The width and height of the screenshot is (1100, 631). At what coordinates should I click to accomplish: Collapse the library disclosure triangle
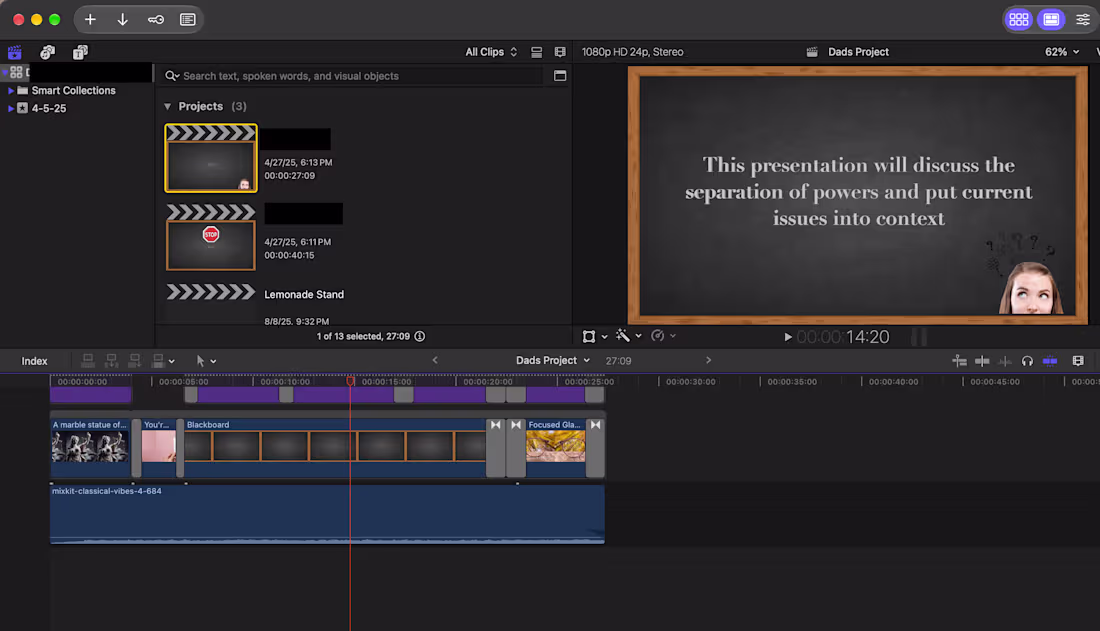click(x=5, y=72)
